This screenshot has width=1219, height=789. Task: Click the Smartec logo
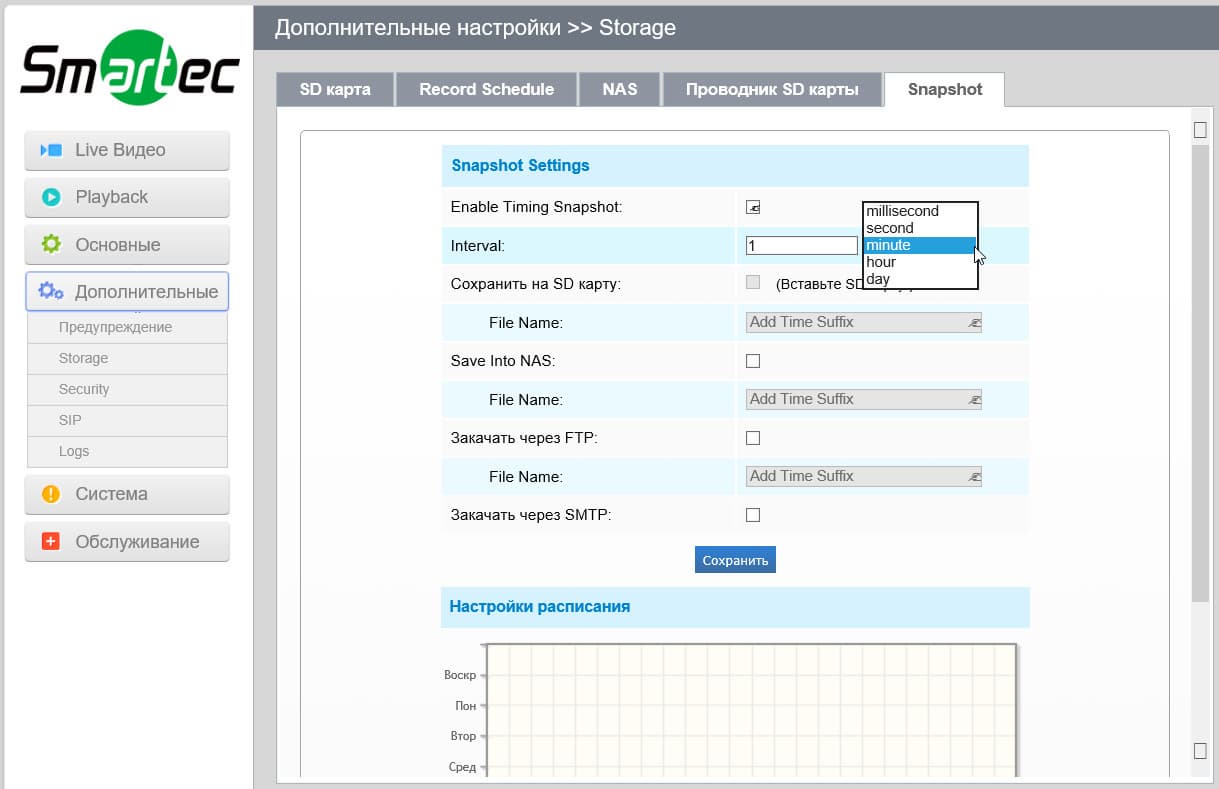[129, 68]
